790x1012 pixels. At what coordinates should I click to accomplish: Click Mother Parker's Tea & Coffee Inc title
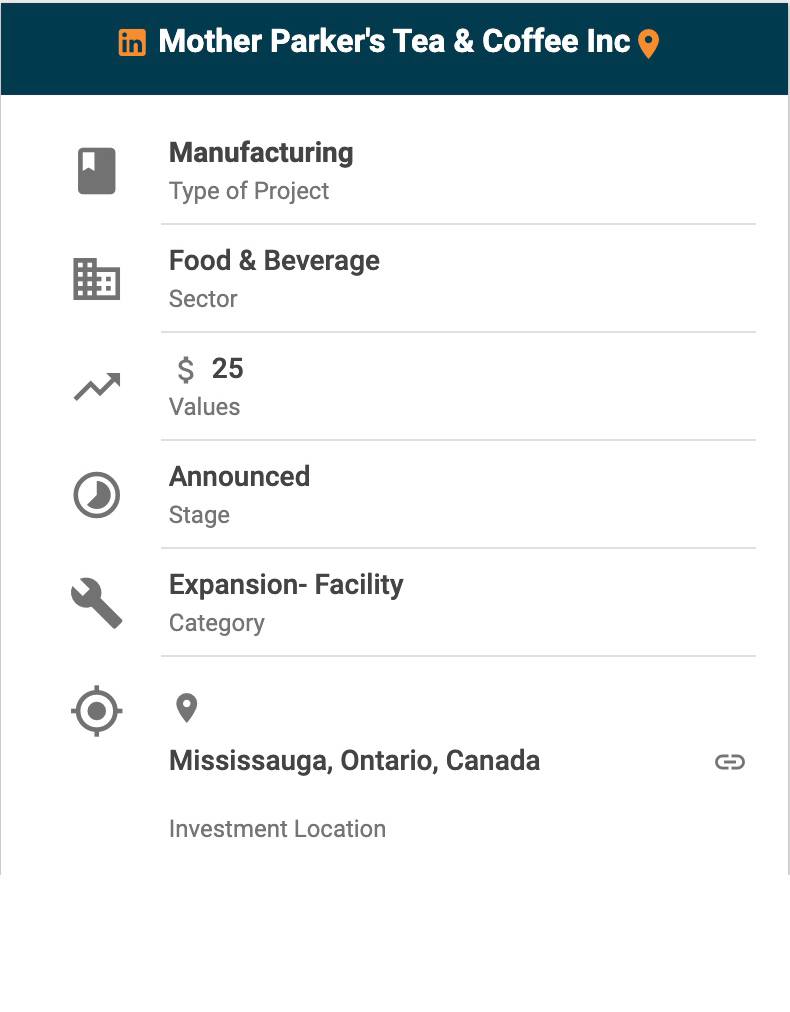[394, 41]
